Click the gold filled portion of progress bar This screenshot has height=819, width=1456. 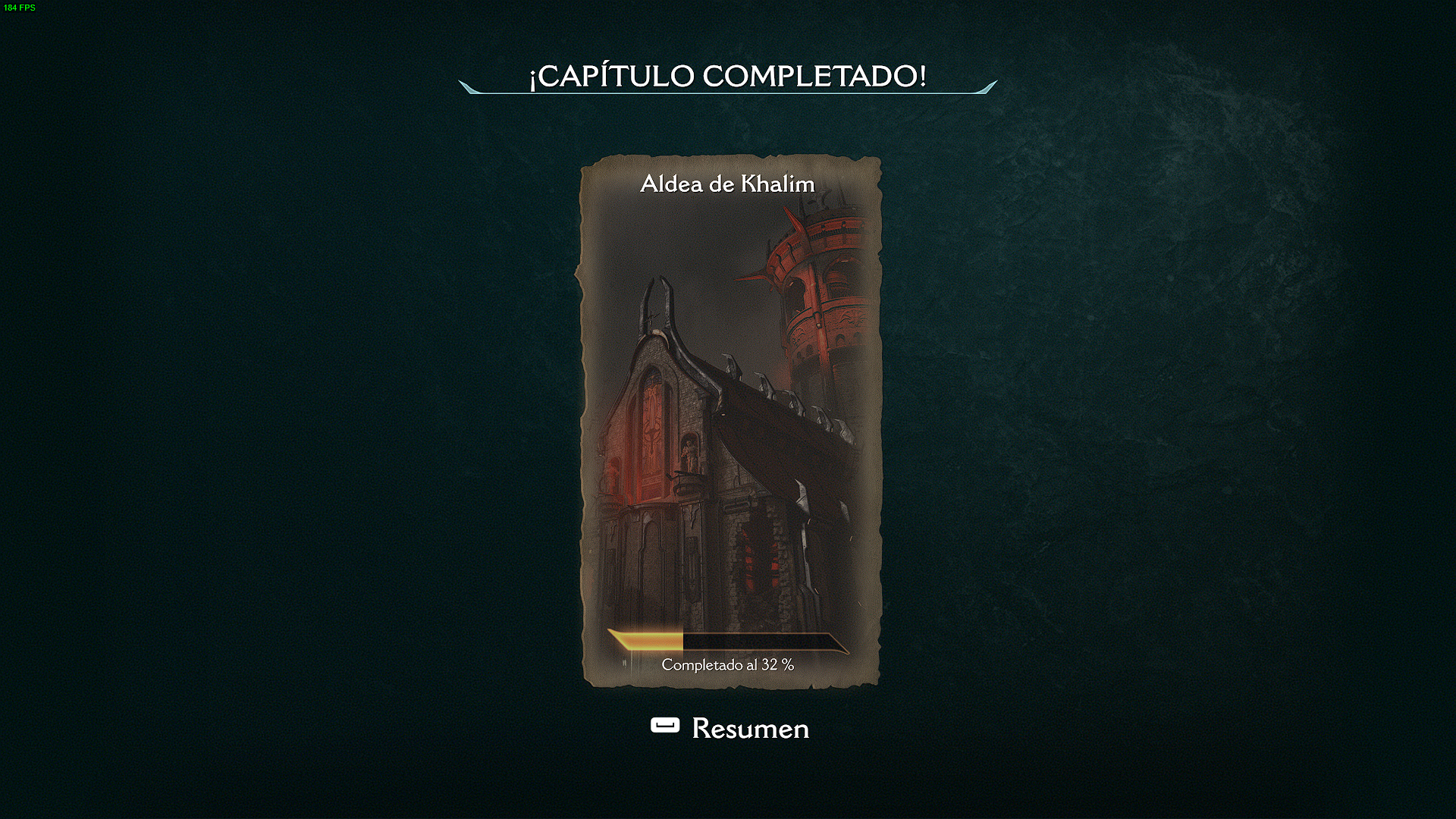(x=646, y=642)
